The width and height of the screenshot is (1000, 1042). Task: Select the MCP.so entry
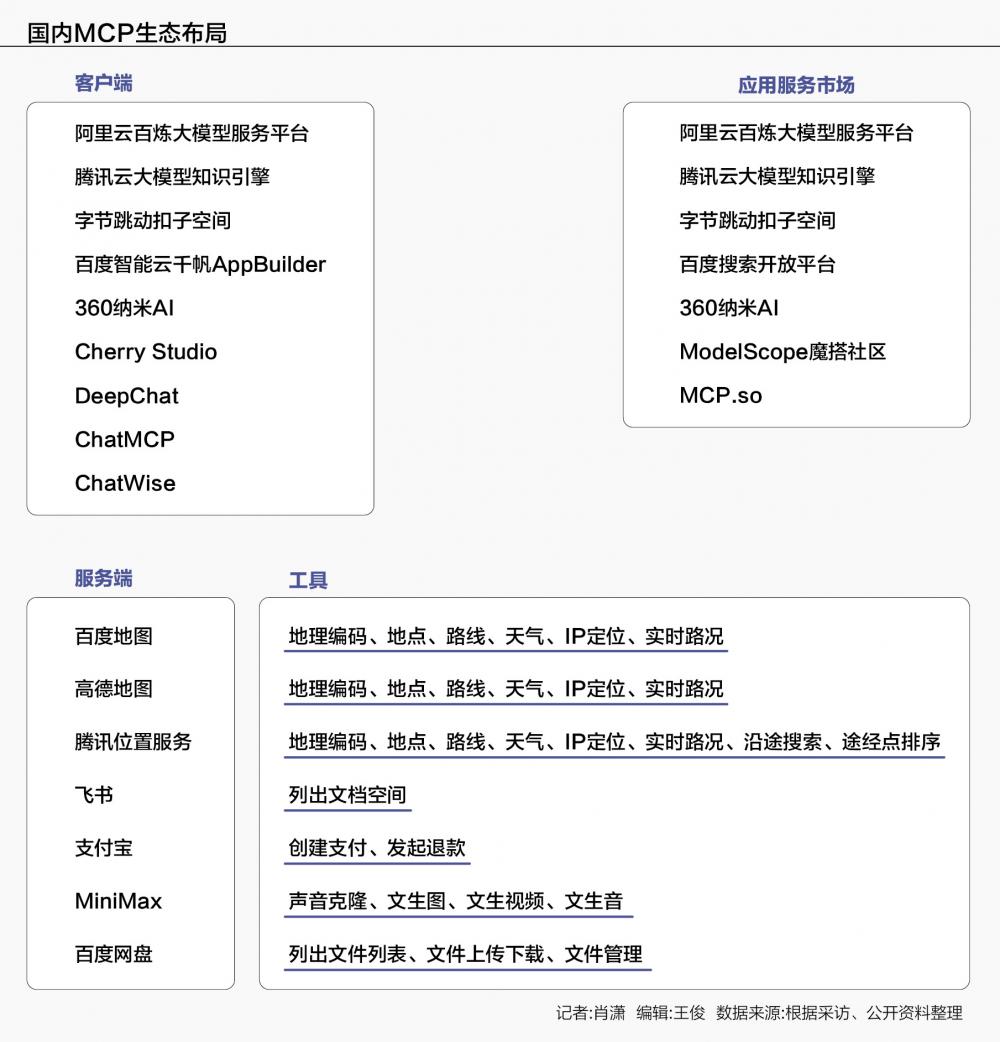click(x=720, y=395)
